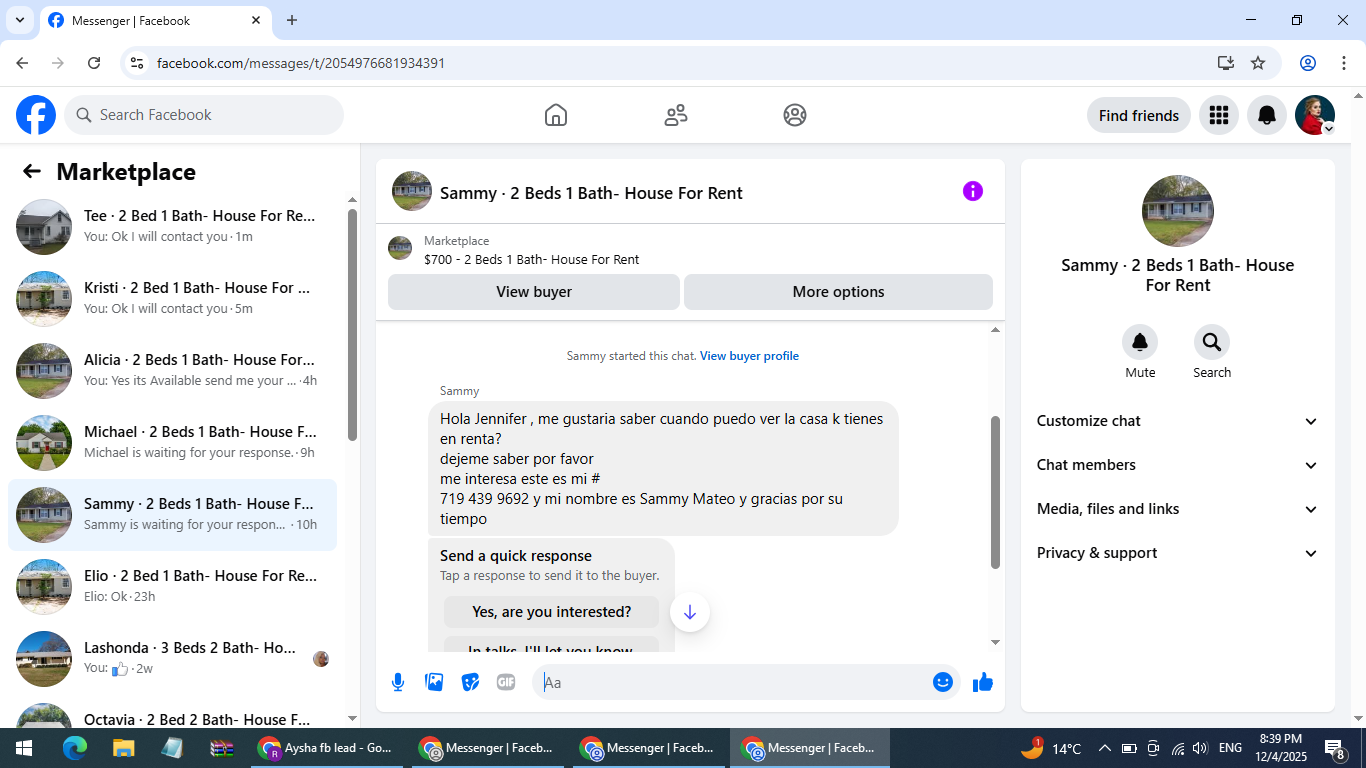Mute this chat with bell icon
This screenshot has height=768, width=1366.
click(x=1140, y=343)
